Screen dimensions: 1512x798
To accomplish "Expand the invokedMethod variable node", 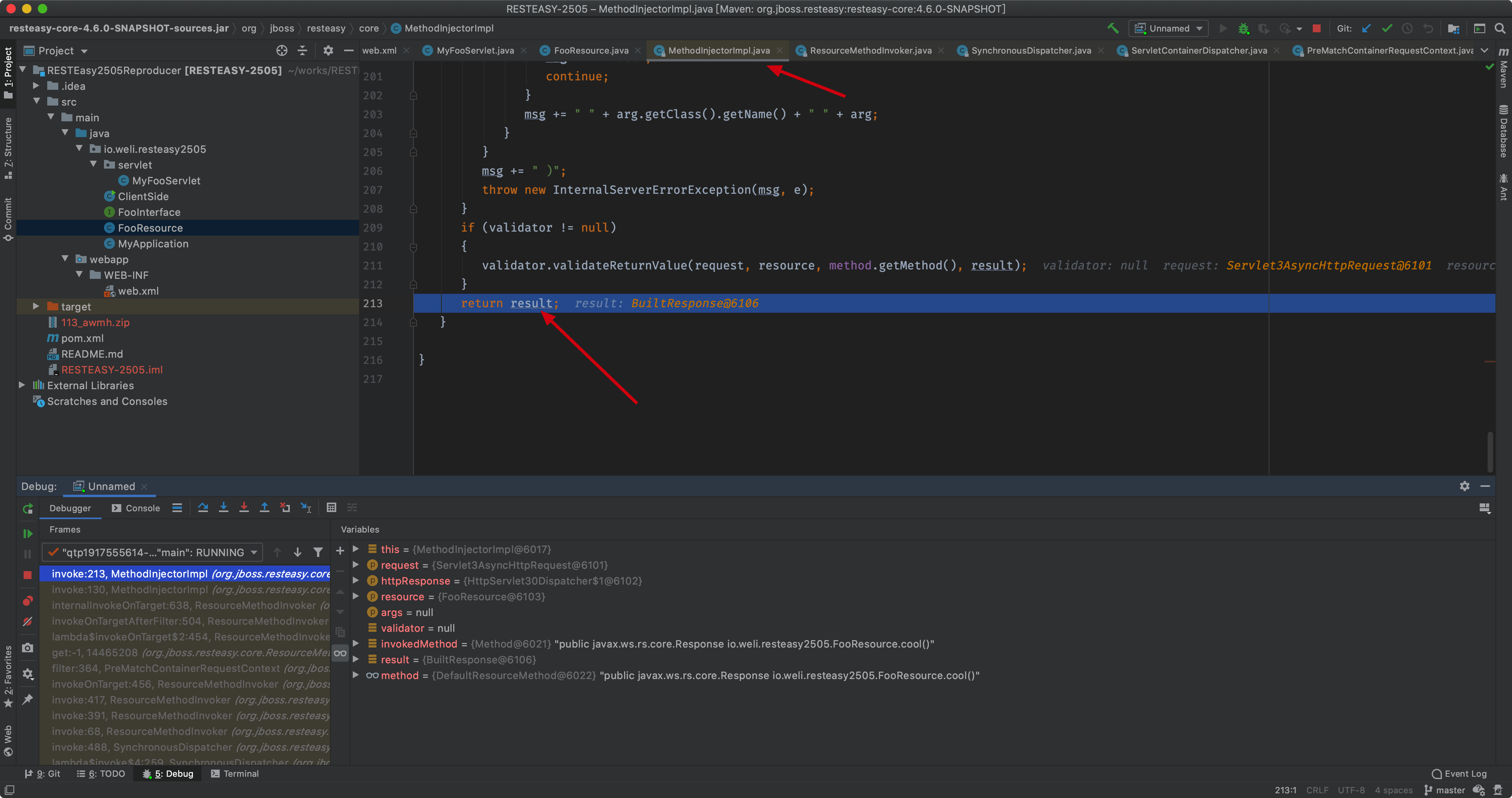I will pos(356,644).
